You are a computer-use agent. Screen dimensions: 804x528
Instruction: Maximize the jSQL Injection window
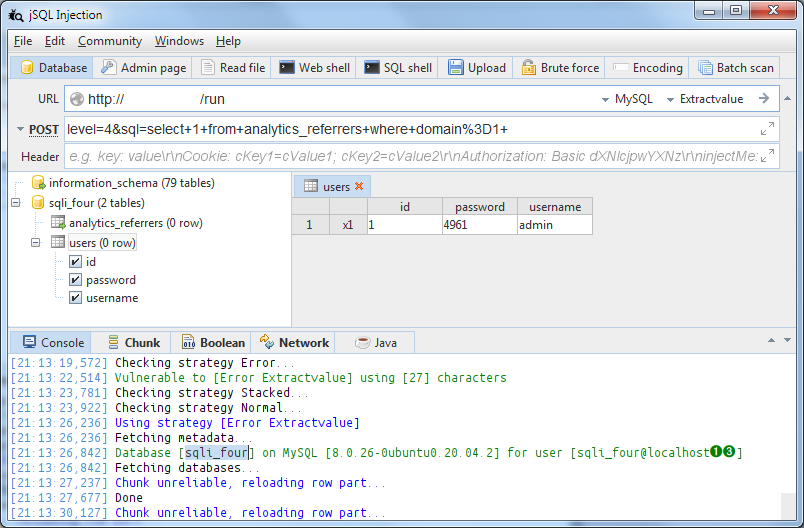[736, 11]
